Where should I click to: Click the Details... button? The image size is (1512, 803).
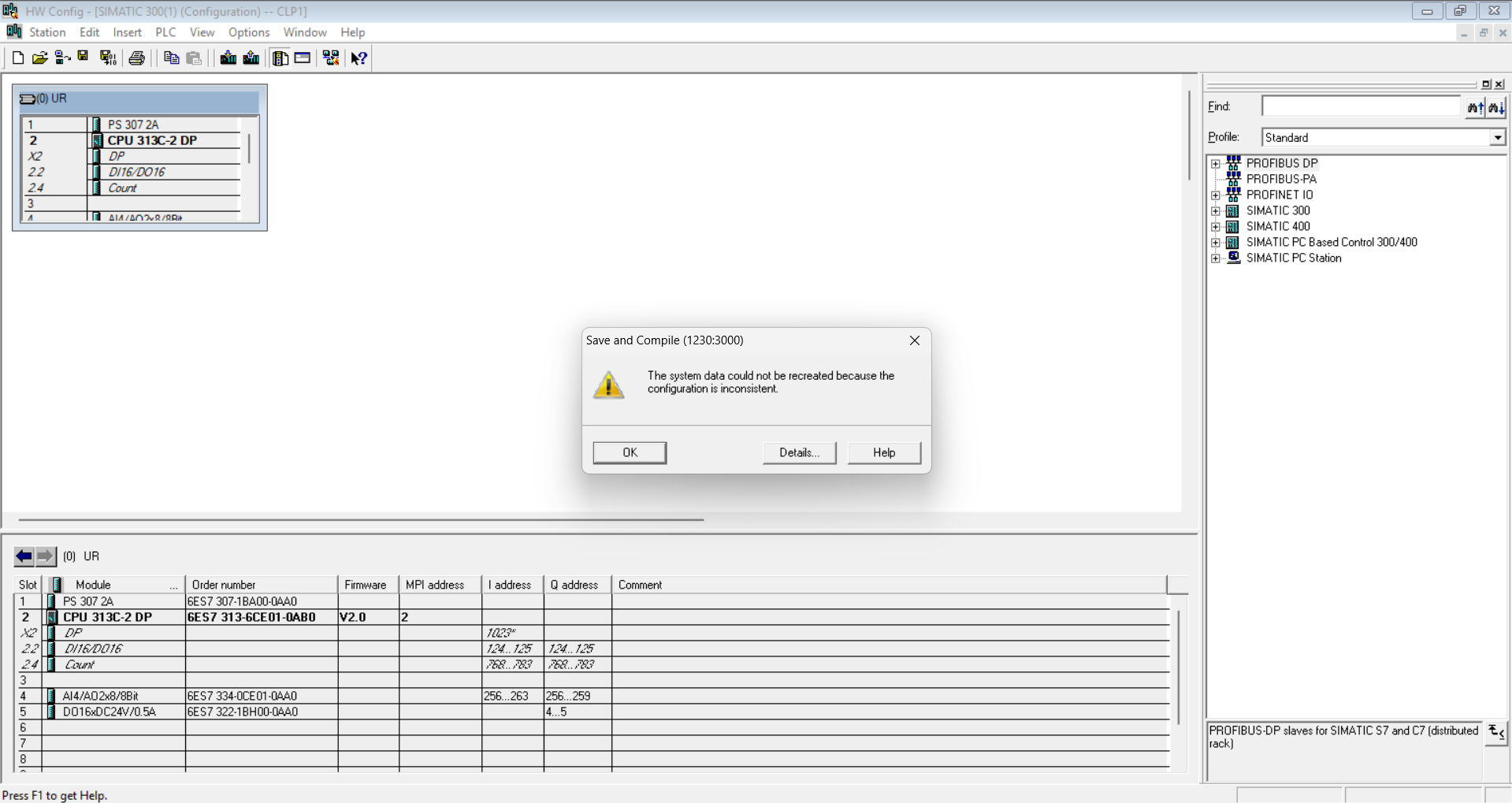[x=799, y=452]
